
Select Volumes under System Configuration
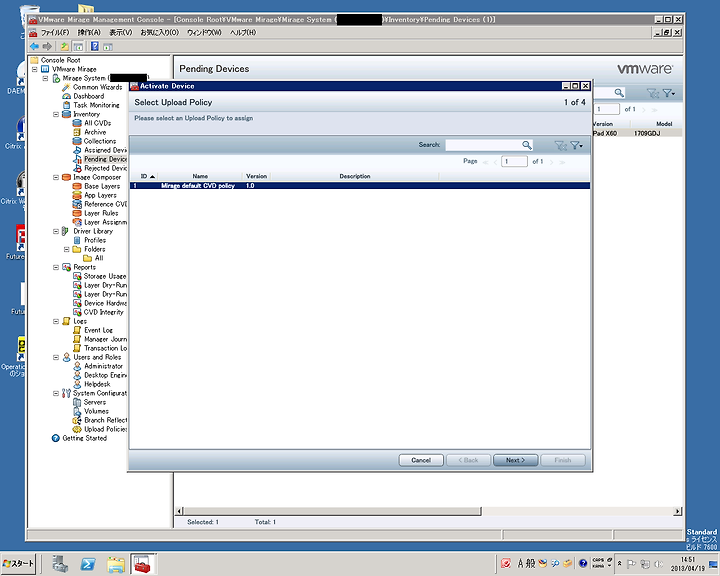coord(96,411)
